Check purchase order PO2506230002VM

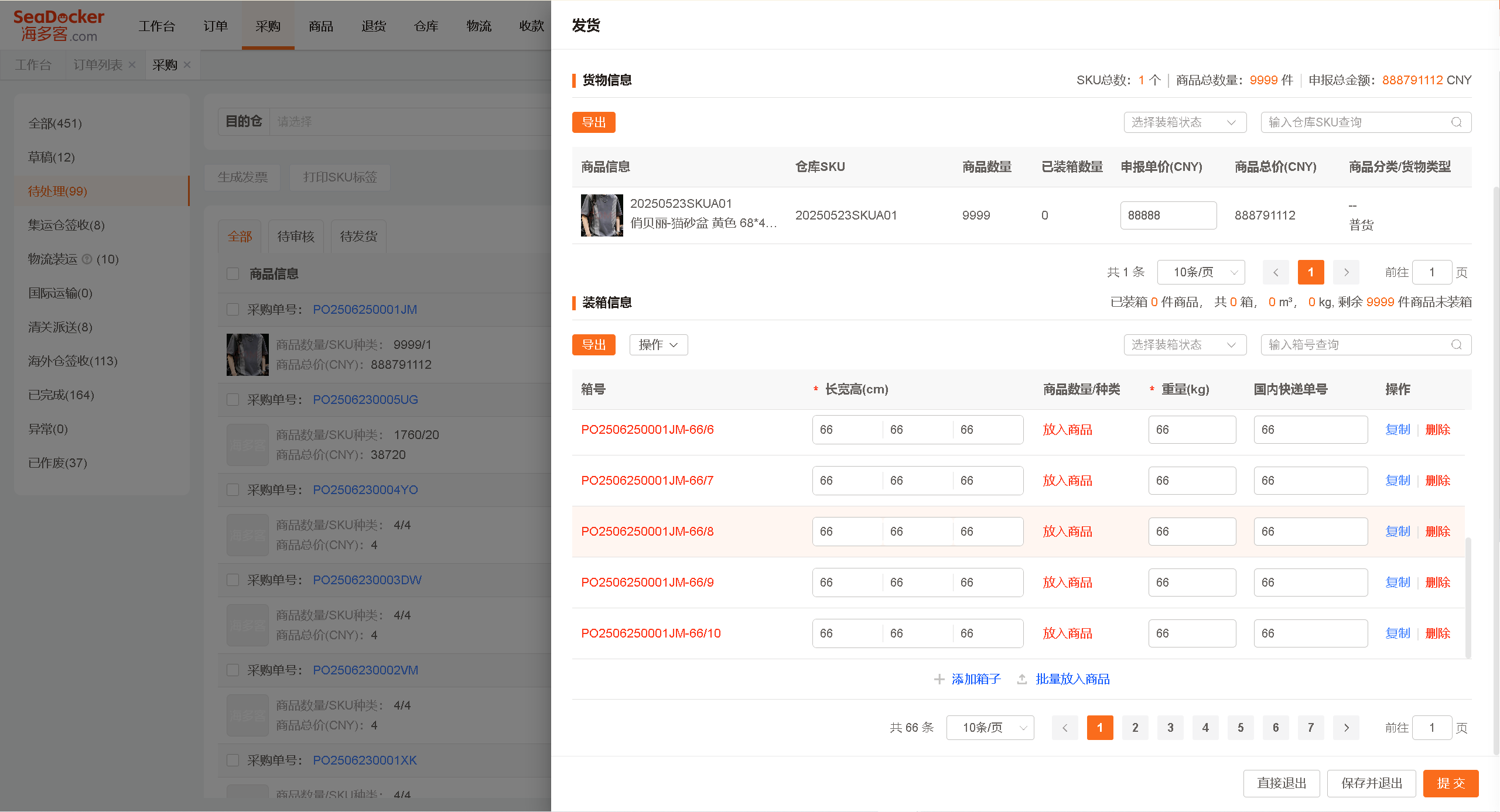click(233, 670)
